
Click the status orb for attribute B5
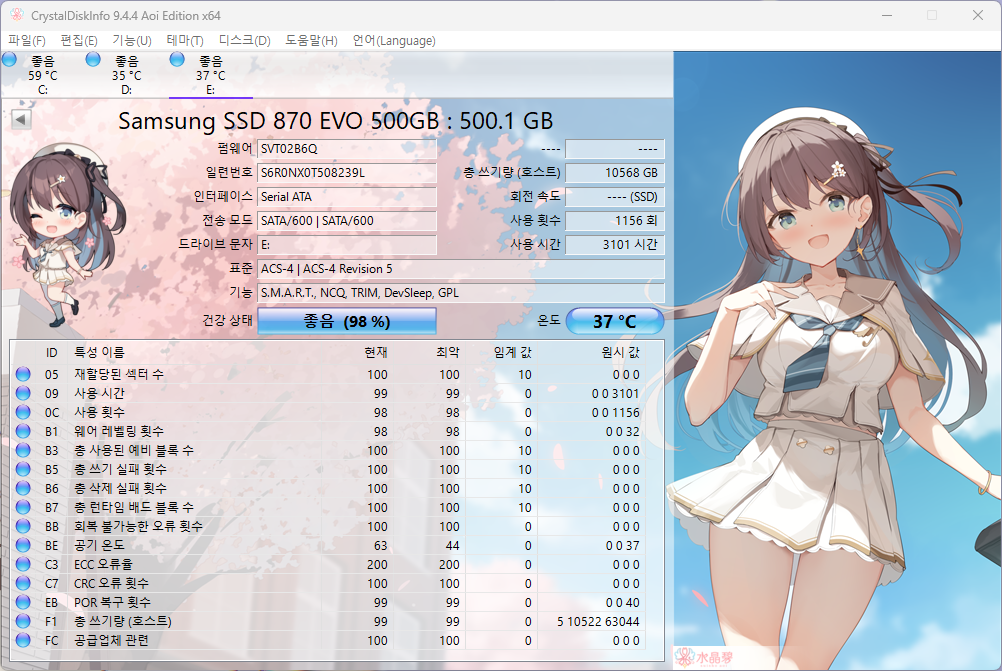(23, 469)
